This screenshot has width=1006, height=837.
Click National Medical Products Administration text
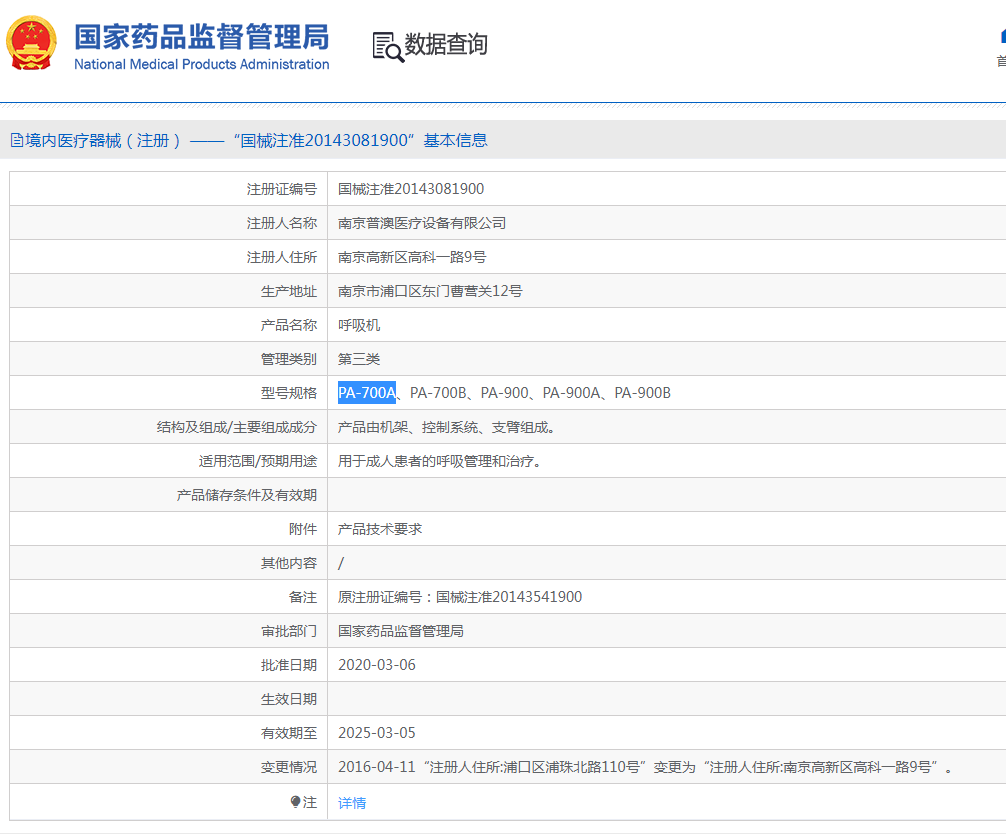[201, 64]
